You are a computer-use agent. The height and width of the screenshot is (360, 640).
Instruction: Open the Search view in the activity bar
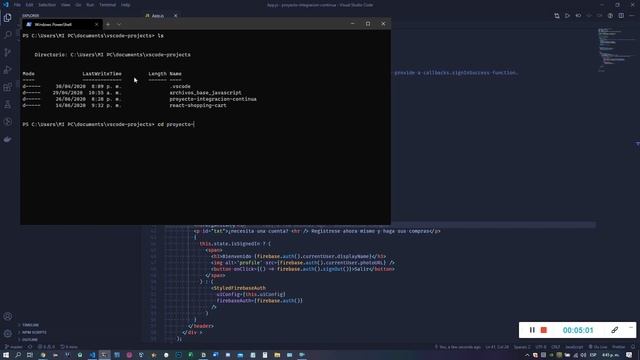[x=7, y=35]
